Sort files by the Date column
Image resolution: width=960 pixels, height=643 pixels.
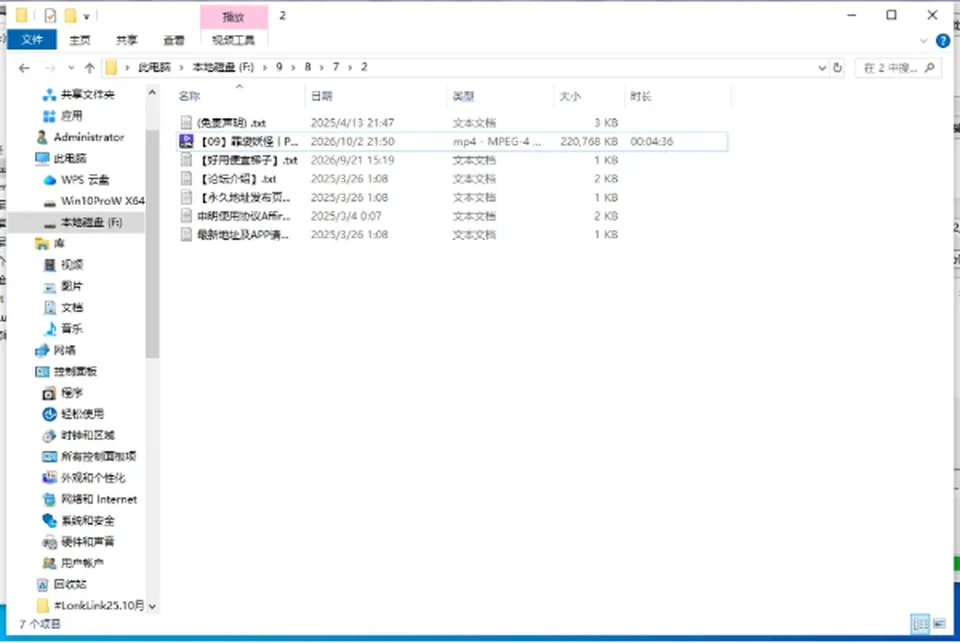322,96
